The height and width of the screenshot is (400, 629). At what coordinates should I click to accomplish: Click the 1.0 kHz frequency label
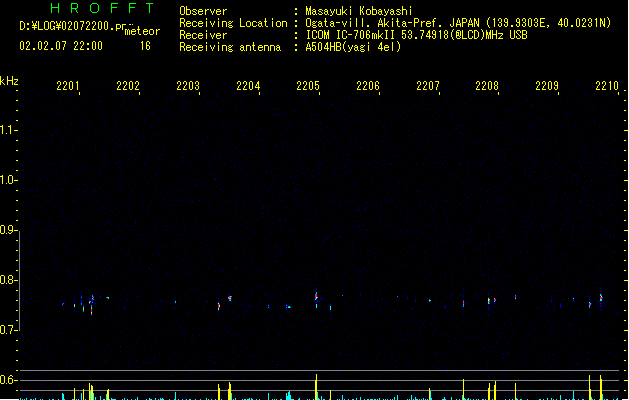(8, 180)
